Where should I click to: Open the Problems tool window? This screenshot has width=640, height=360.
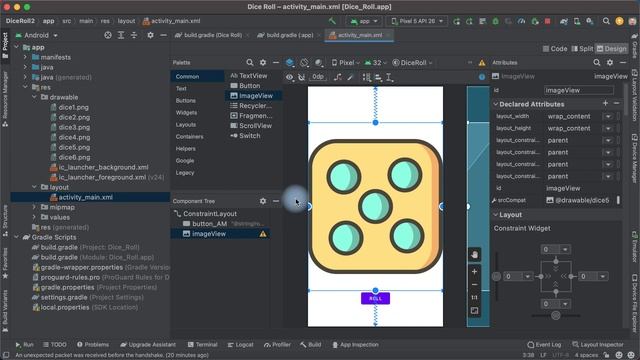[93, 344]
